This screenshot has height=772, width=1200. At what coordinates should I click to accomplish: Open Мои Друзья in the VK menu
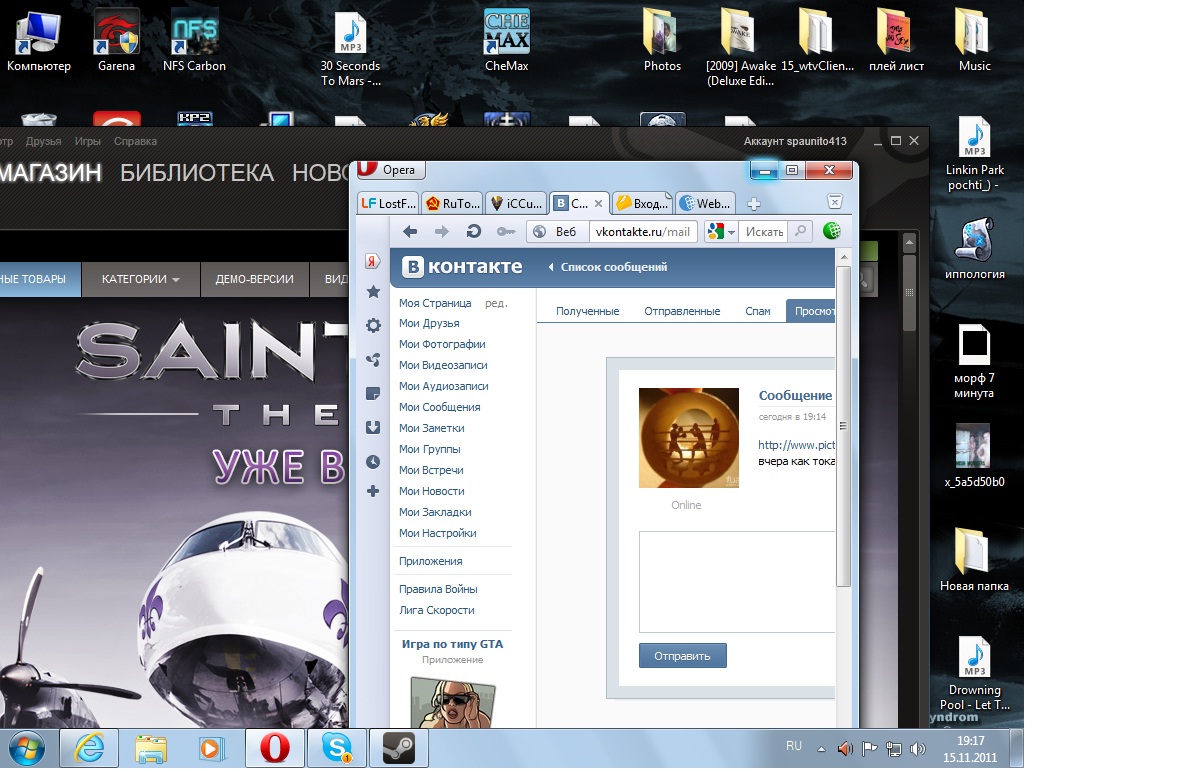[429, 323]
